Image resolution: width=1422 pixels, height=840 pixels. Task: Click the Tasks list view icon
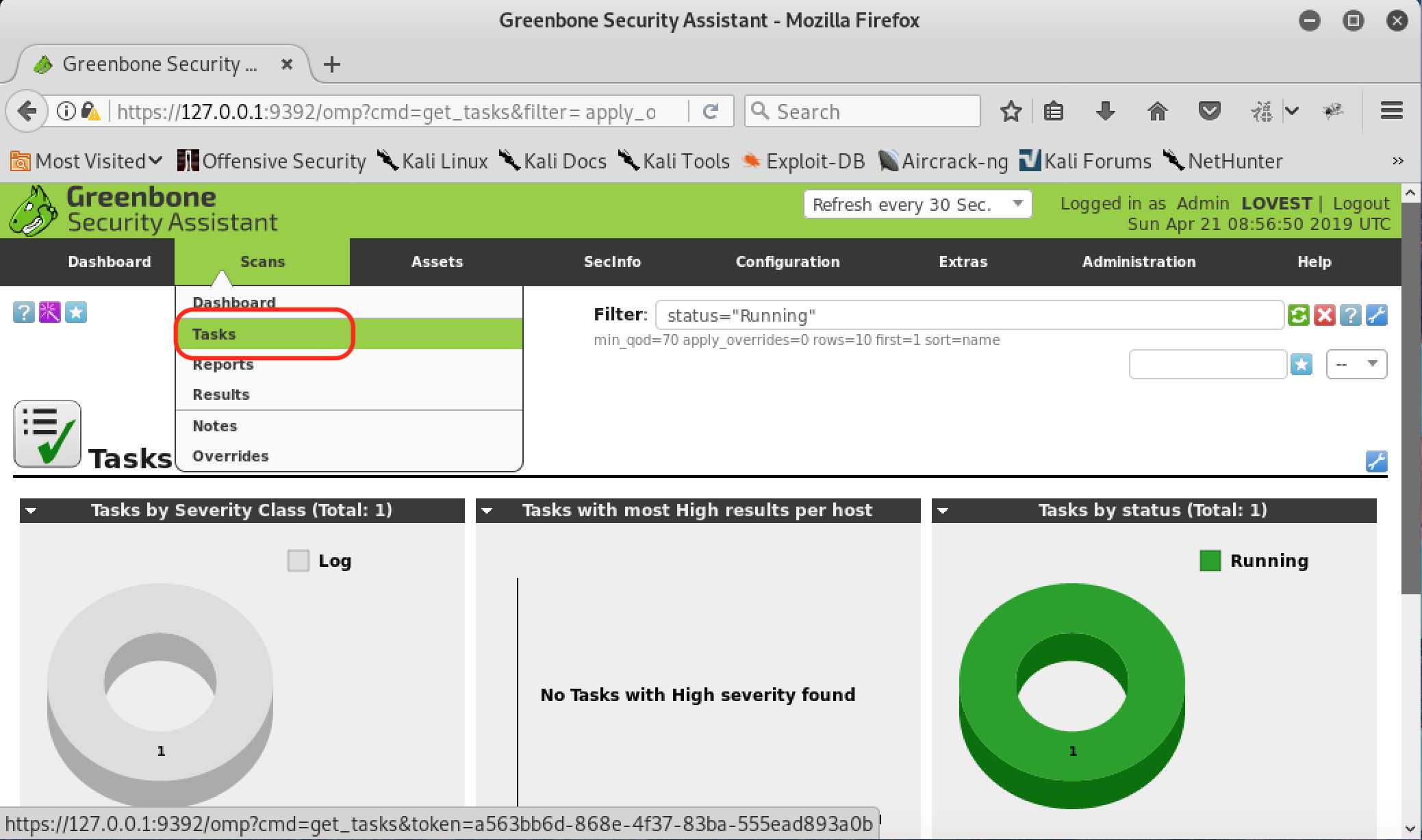(x=47, y=434)
